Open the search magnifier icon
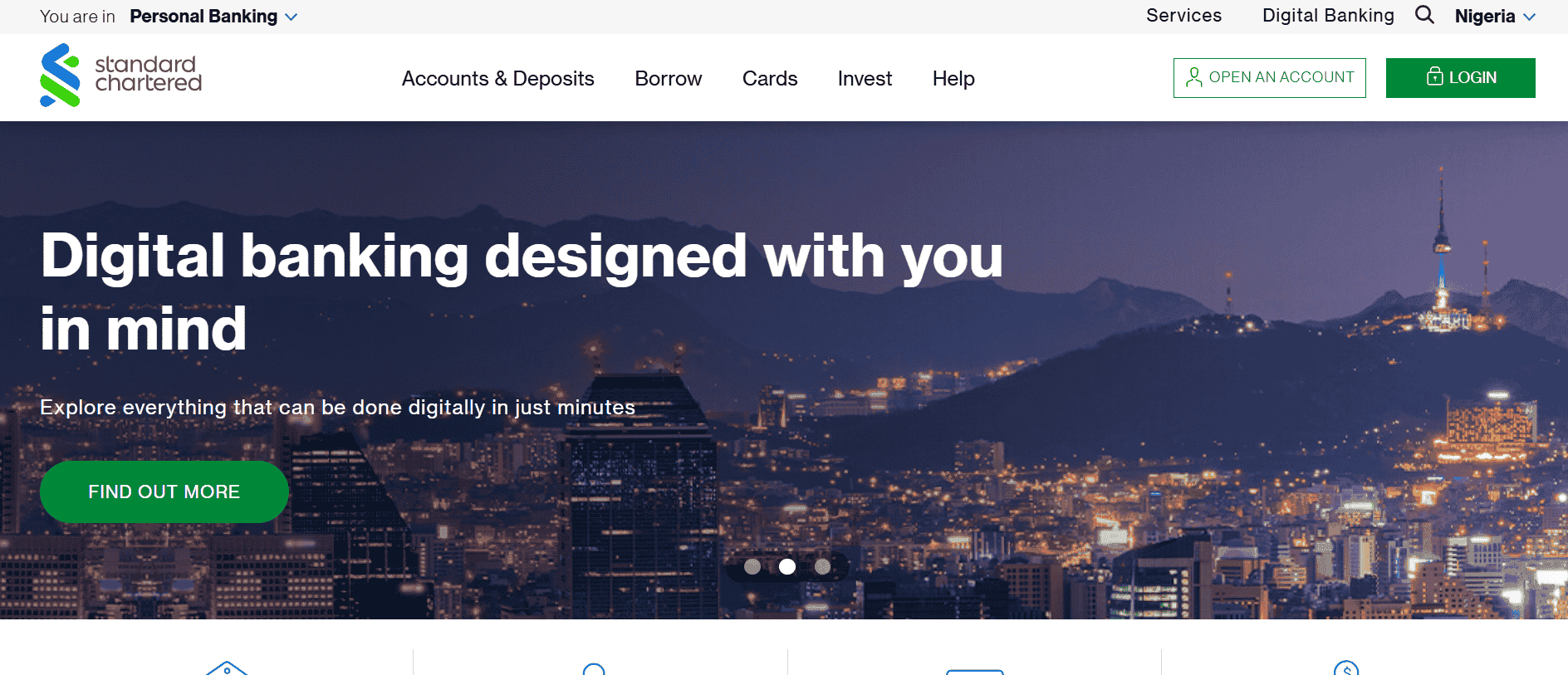The image size is (1568, 675). click(1424, 15)
